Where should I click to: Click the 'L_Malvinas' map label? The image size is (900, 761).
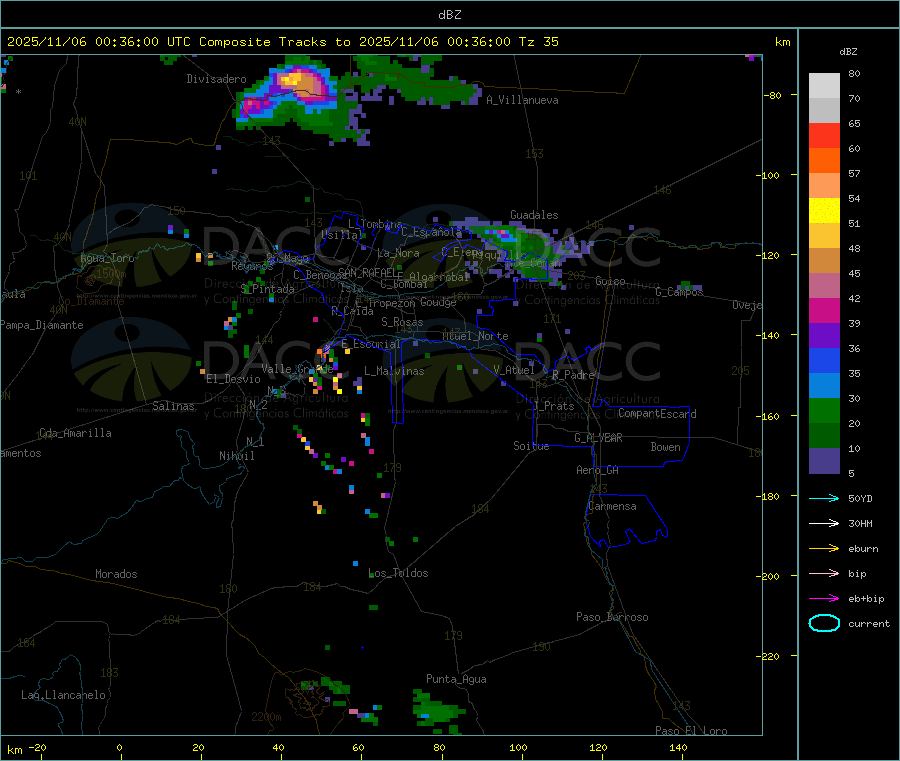point(394,371)
